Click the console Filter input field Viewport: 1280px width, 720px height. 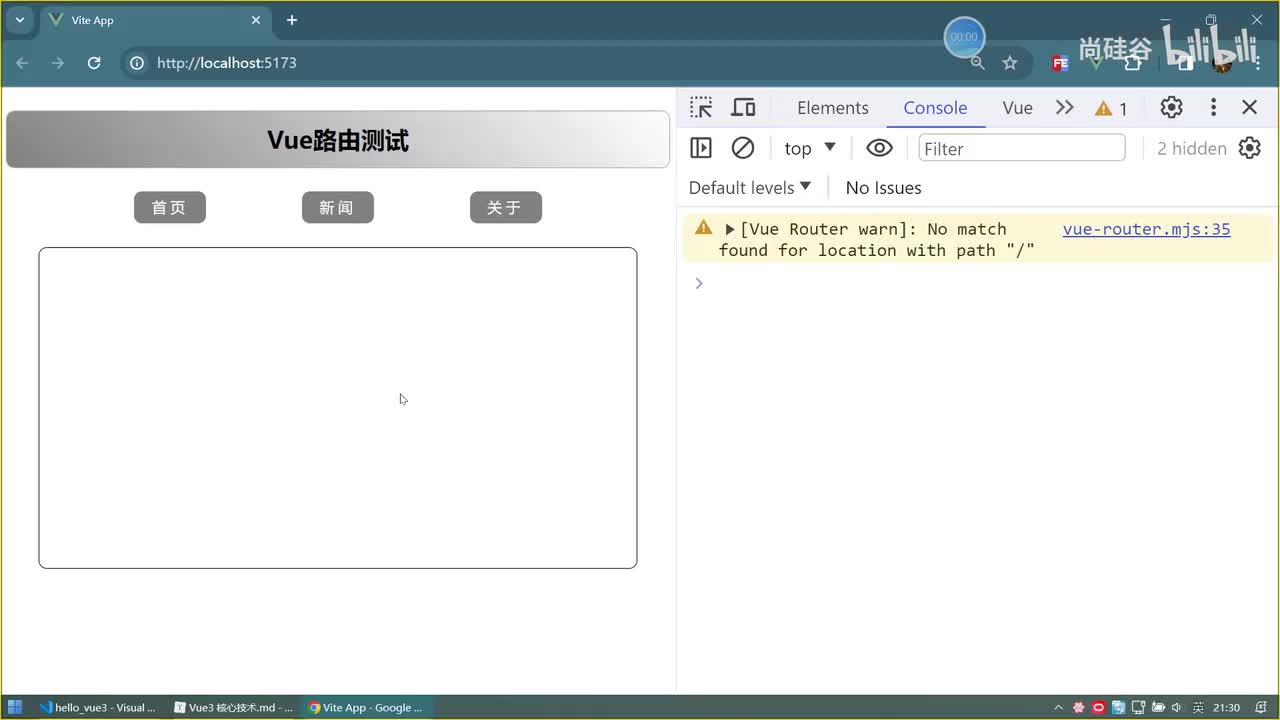[x=1022, y=148]
